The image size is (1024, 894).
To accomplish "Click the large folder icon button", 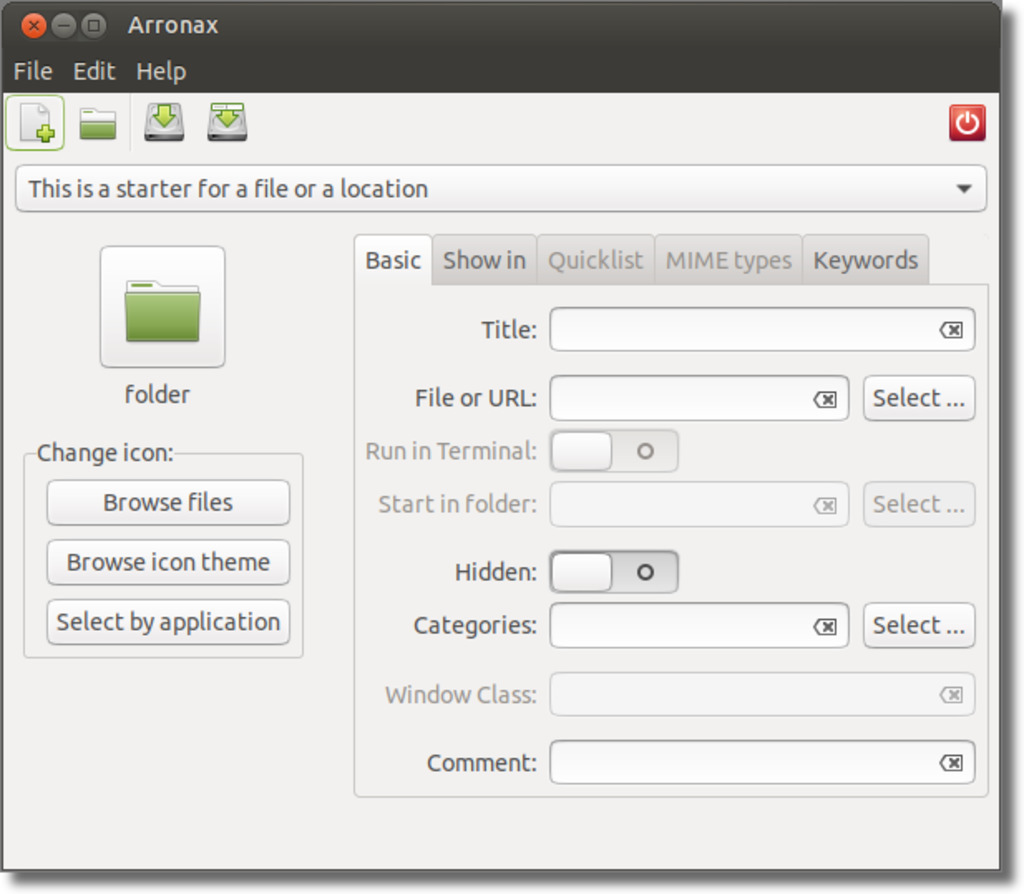I will tap(162, 308).
